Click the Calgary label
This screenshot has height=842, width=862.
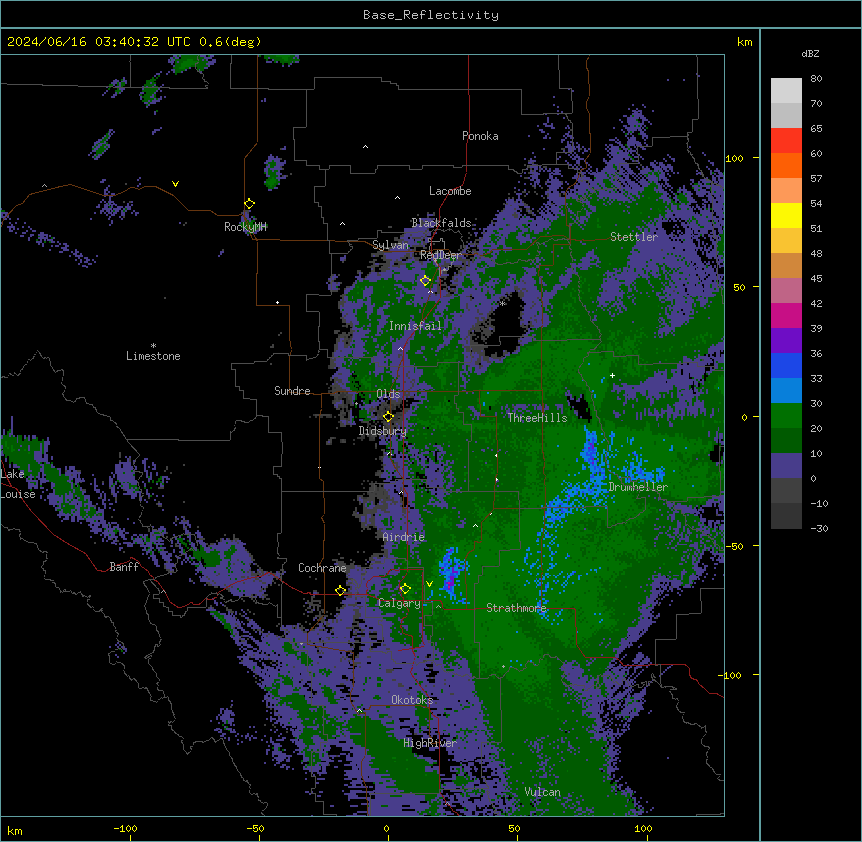click(x=399, y=603)
